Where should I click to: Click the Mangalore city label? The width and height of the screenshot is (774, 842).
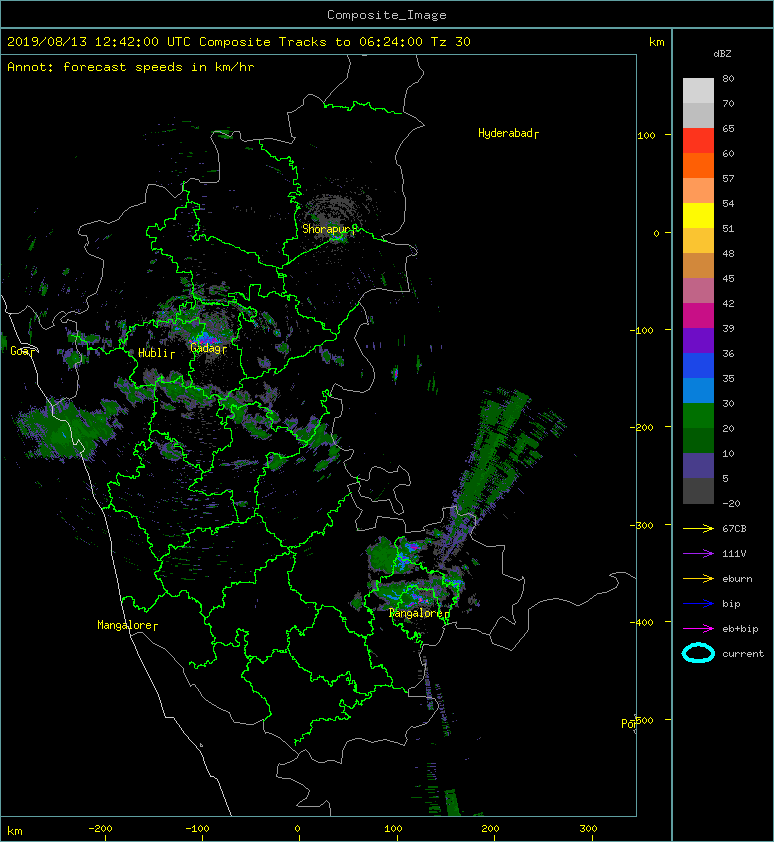[127, 625]
